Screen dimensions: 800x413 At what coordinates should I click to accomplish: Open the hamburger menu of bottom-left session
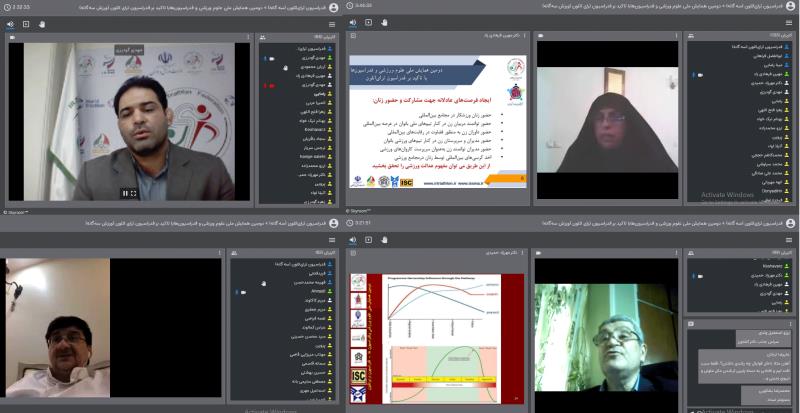click(332, 240)
